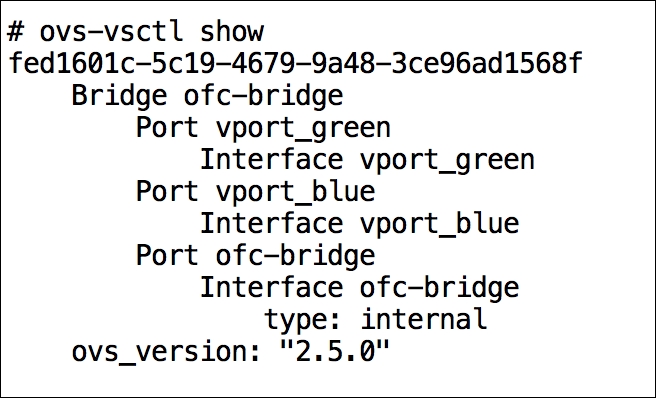This screenshot has width=656, height=398.
Task: Click the 'type: internal' line
Action: 376,320
